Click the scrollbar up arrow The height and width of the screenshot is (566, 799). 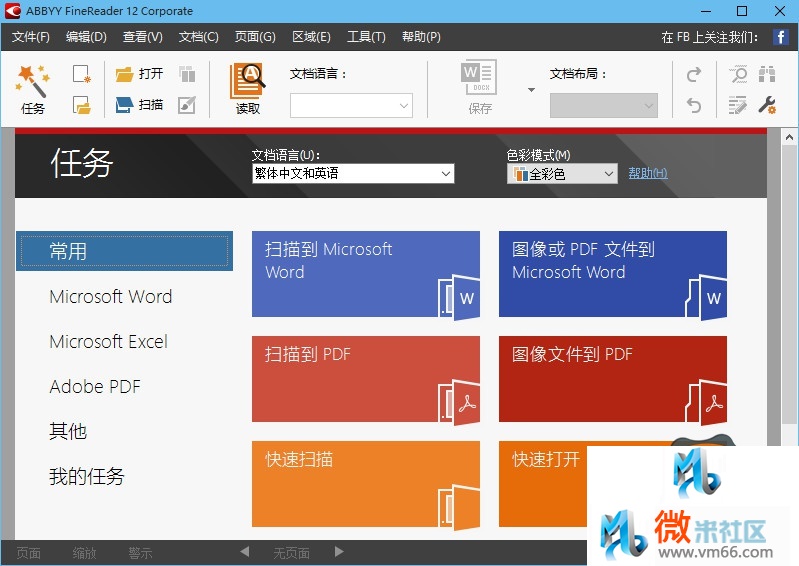point(788,137)
